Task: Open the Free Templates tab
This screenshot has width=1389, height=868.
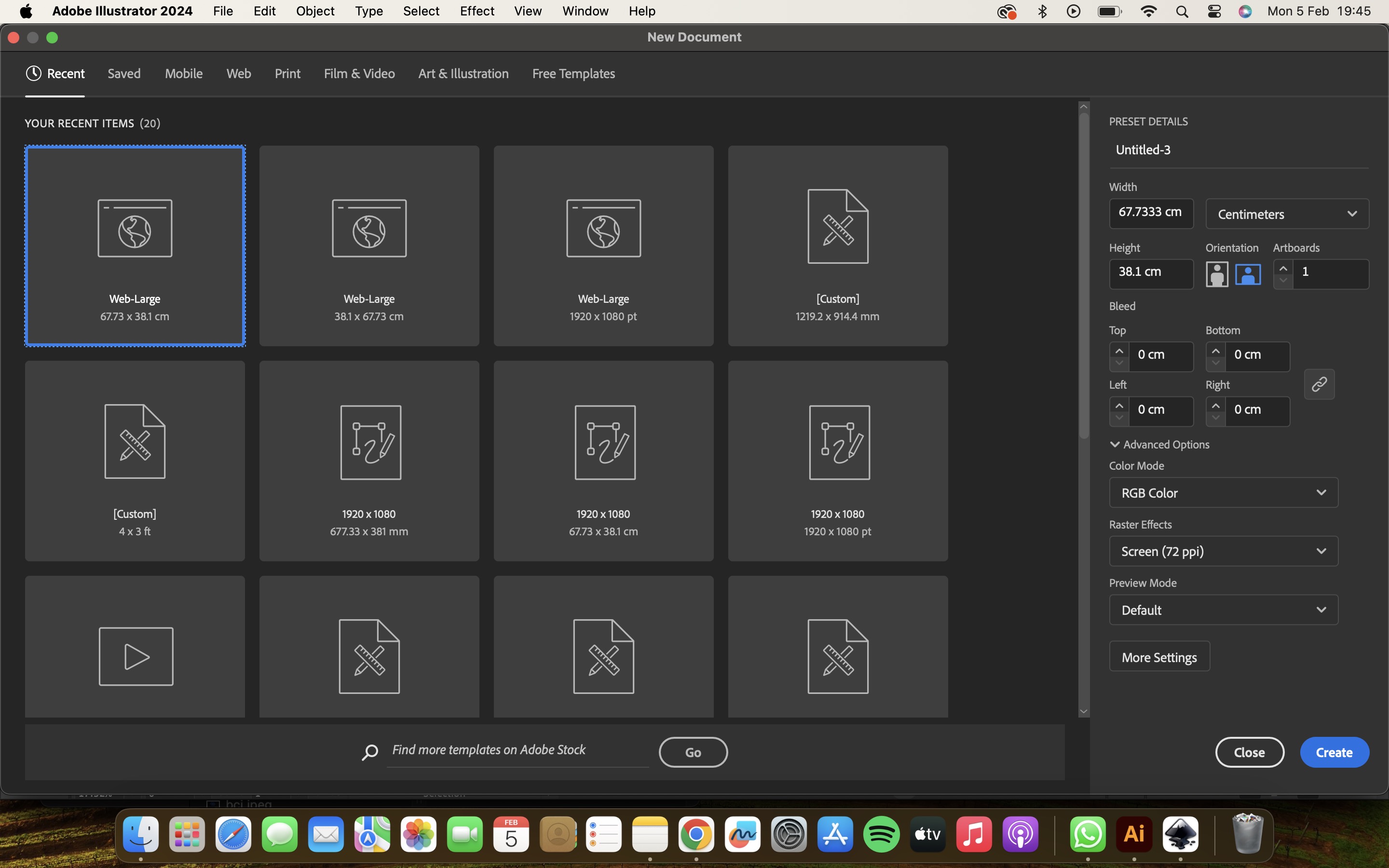Action: 573,73
